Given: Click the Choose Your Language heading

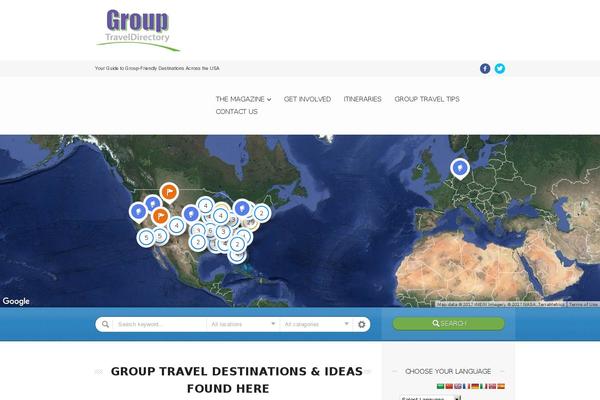Looking at the screenshot, I should click(x=448, y=371).
